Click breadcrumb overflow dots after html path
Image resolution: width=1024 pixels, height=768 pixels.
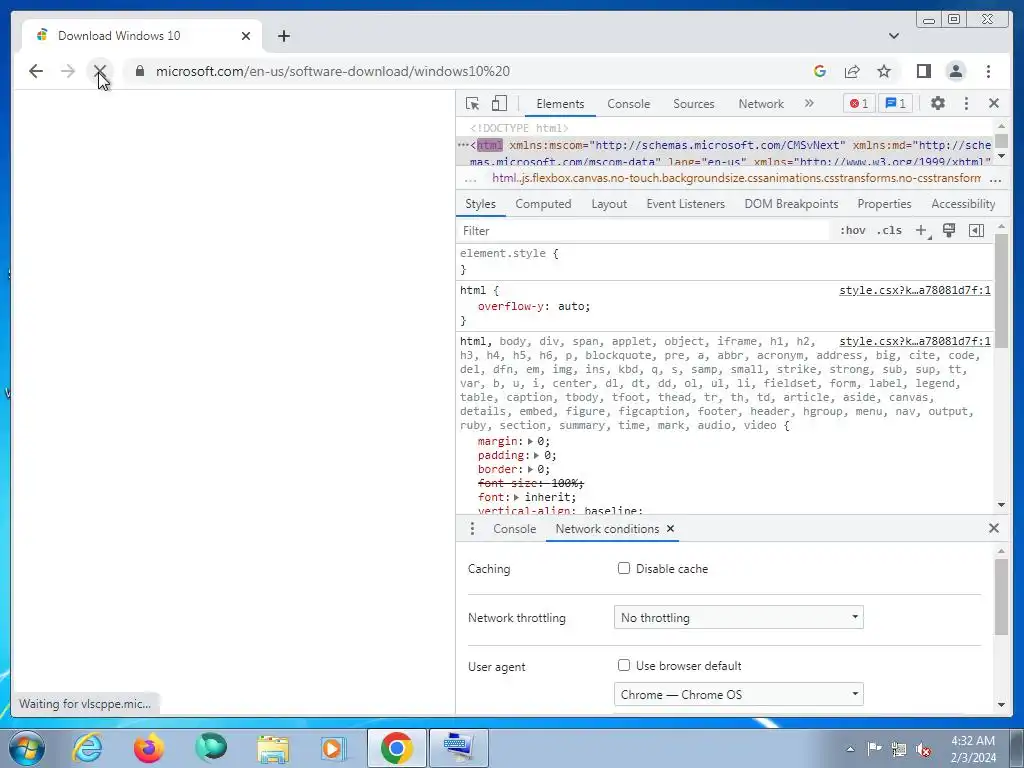point(995,178)
